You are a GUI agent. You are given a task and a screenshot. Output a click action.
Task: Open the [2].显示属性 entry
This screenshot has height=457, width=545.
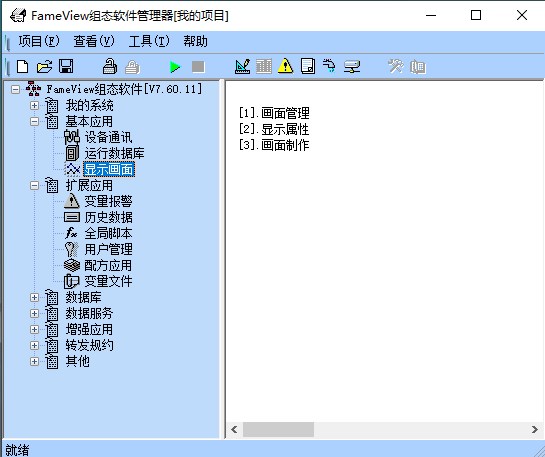pyautogui.click(x=274, y=129)
